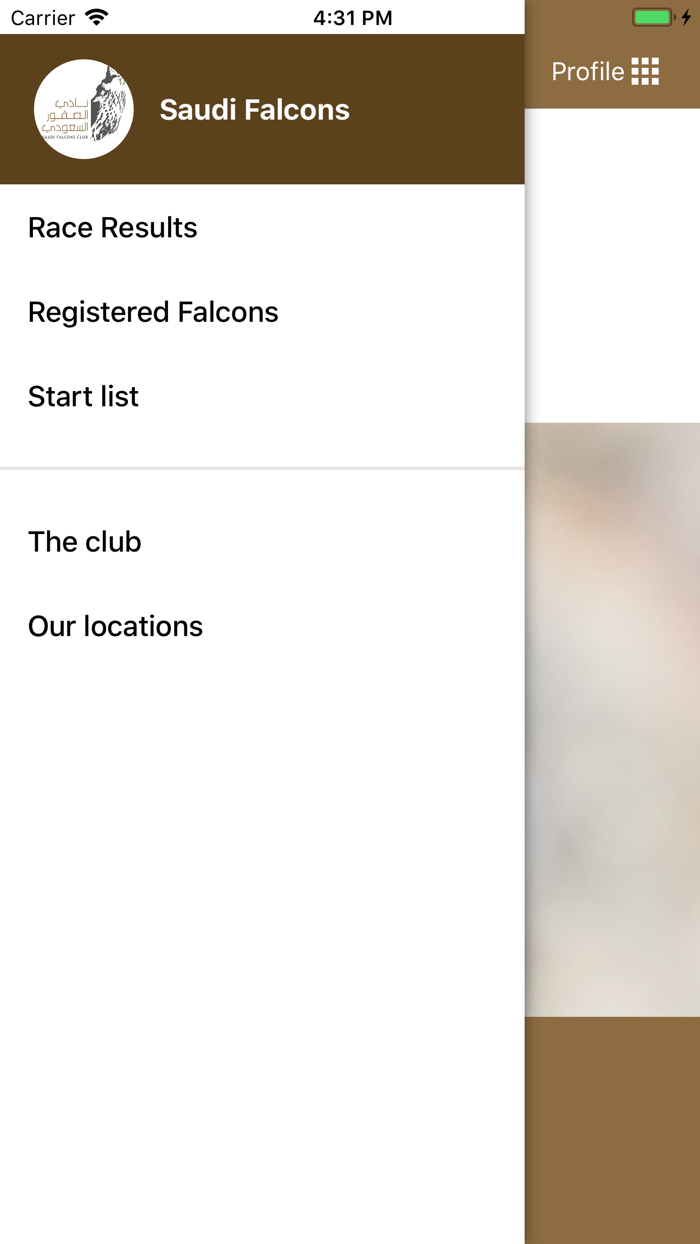Select the Wi-Fi signal icon
The width and height of the screenshot is (700, 1244).
click(95, 16)
